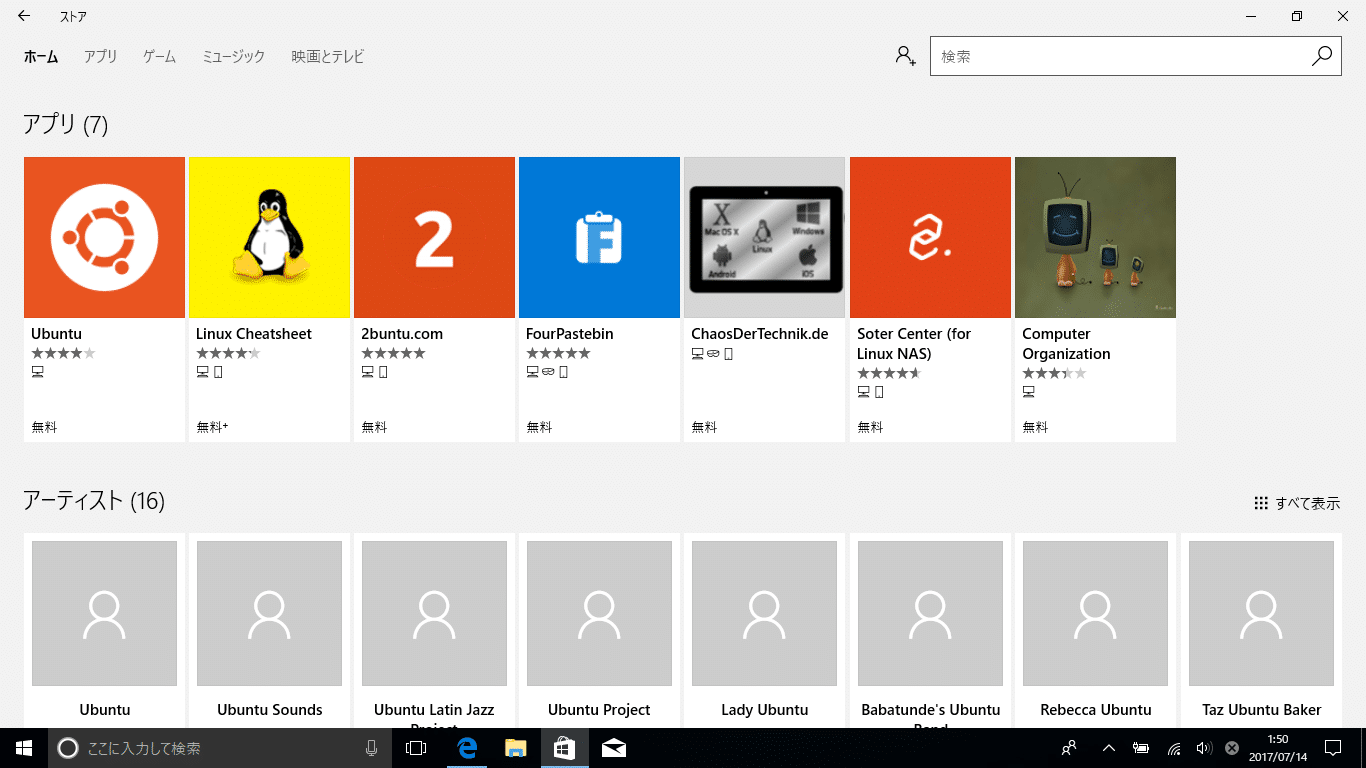Viewport: 1366px width, 768px height.
Task: Open Soter Center app tile
Action: click(930, 237)
